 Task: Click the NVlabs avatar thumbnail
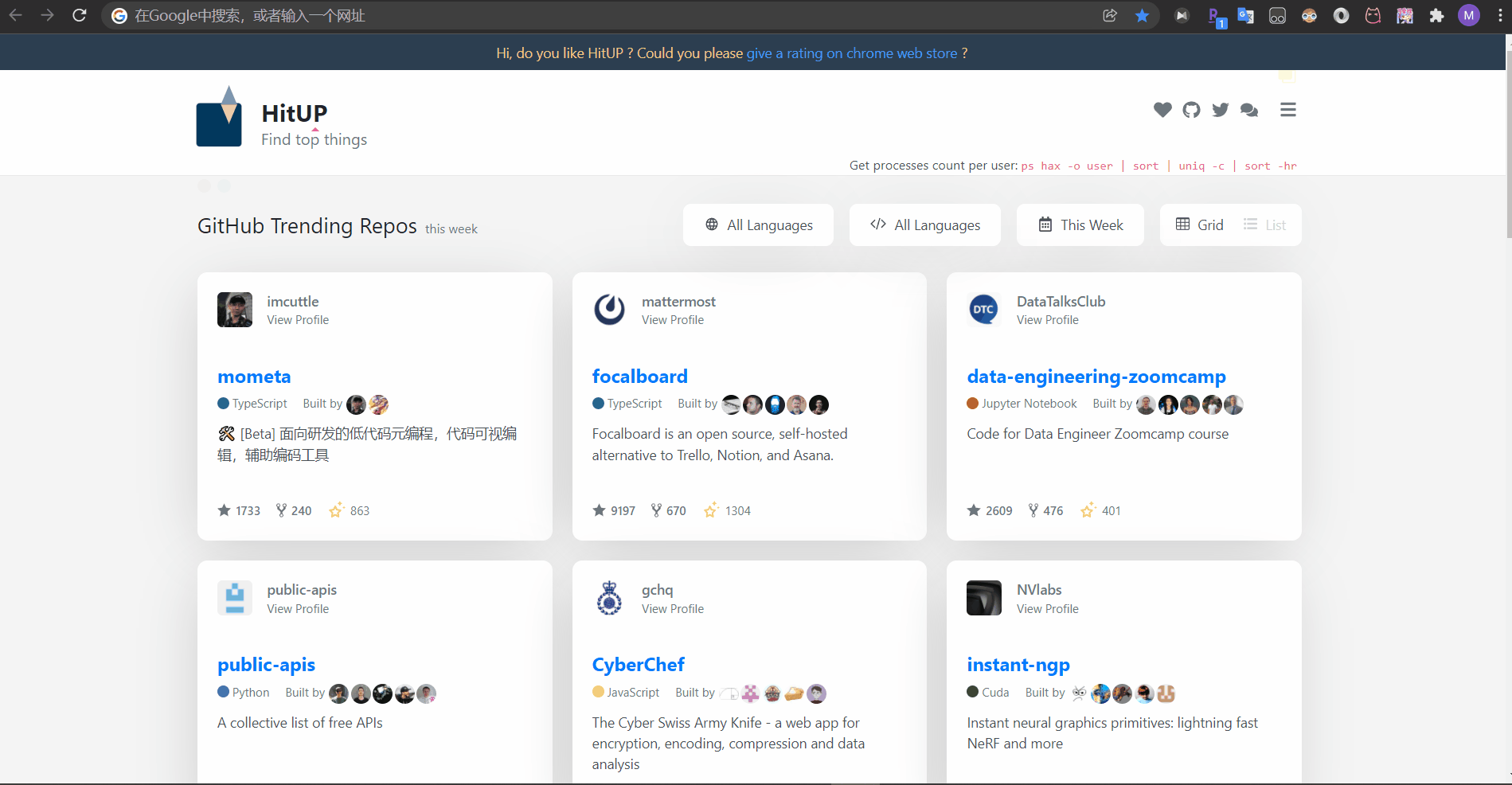[984, 598]
